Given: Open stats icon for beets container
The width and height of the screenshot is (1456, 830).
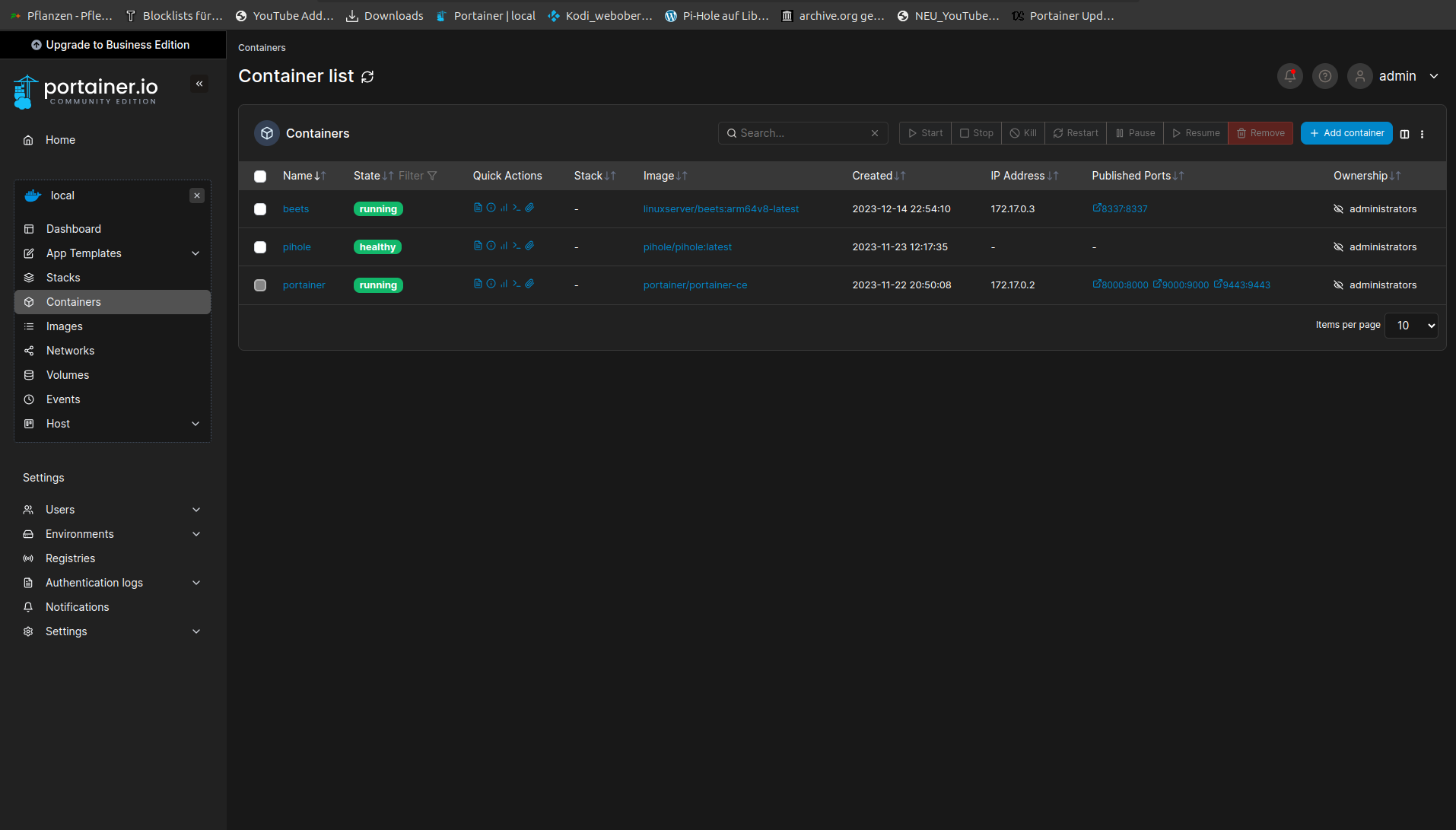Looking at the screenshot, I should [x=504, y=208].
